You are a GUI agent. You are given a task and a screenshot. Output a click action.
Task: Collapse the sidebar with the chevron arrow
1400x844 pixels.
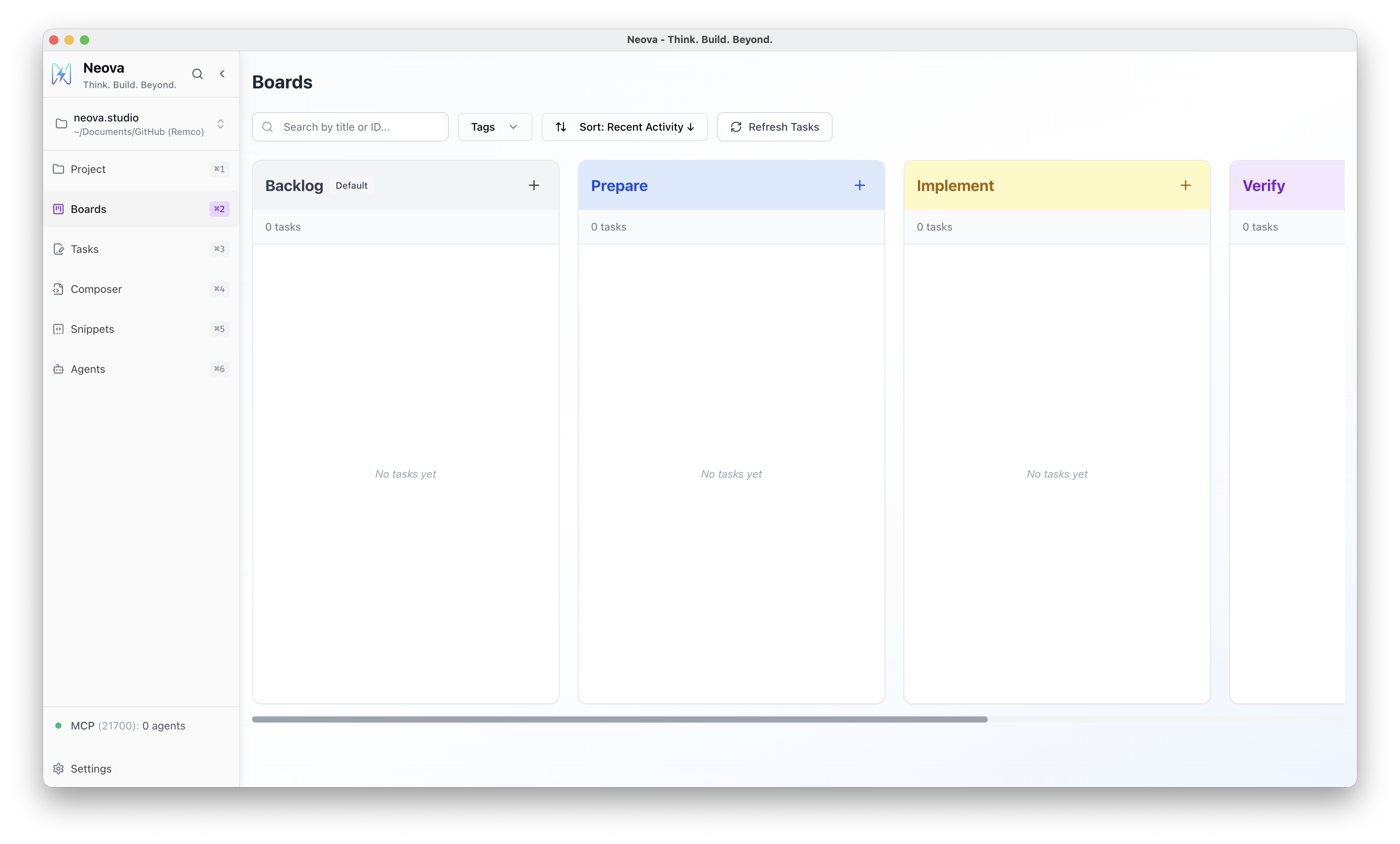(x=222, y=74)
